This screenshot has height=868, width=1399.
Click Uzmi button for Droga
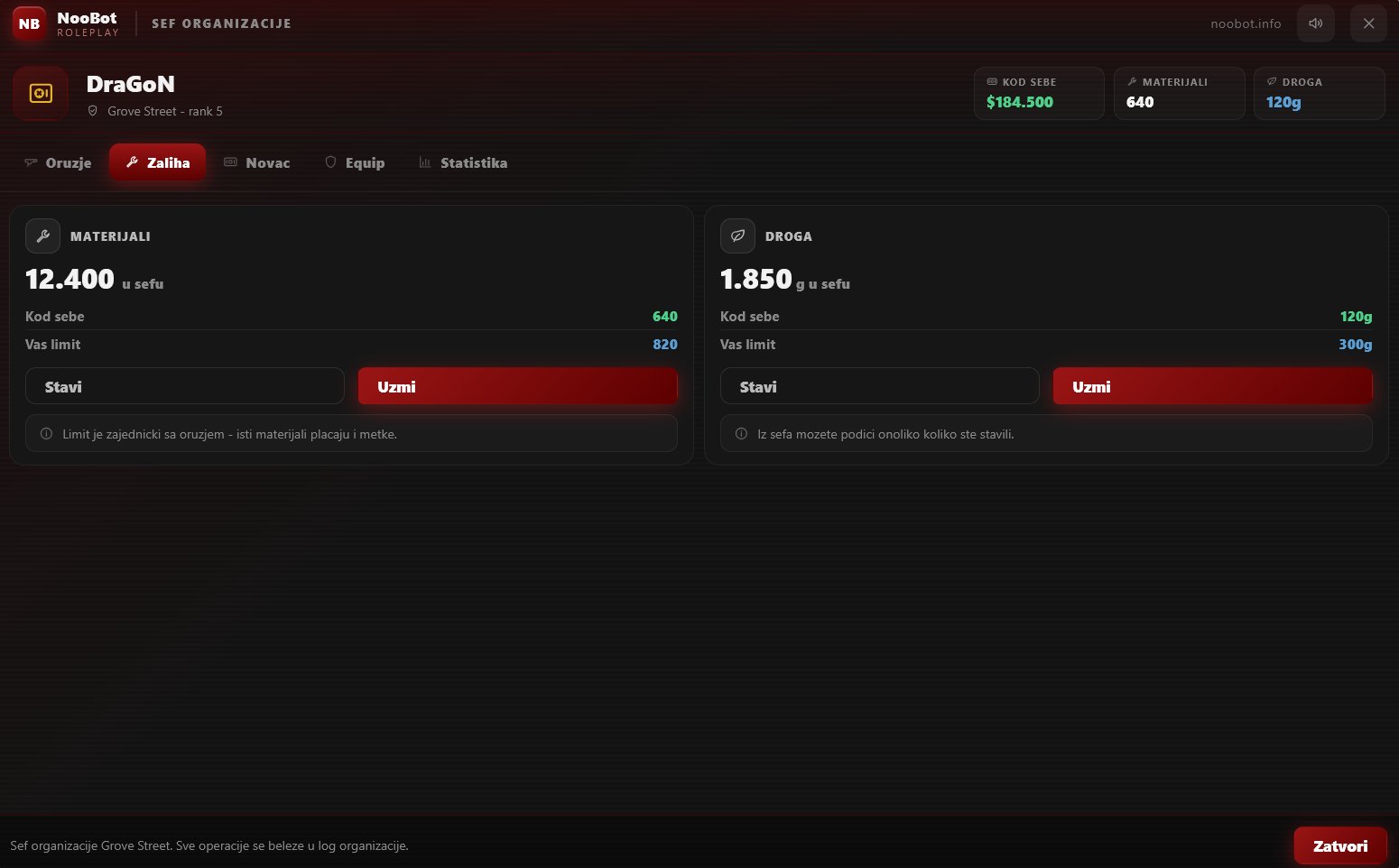click(1213, 386)
